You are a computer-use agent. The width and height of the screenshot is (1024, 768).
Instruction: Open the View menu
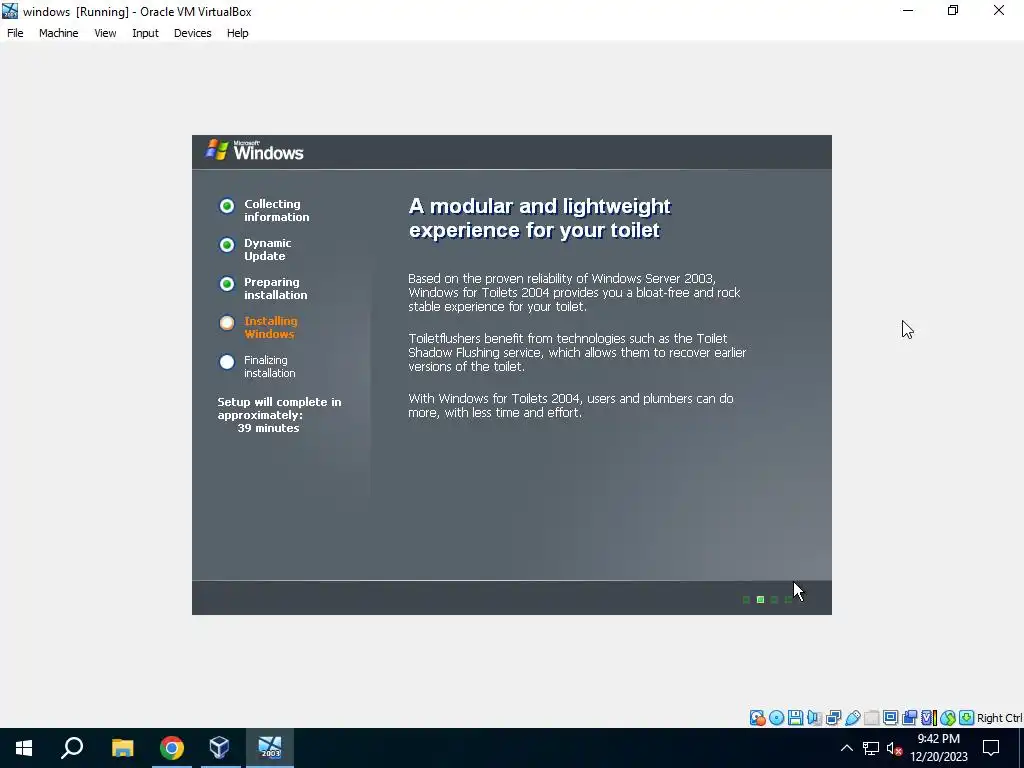coord(105,33)
